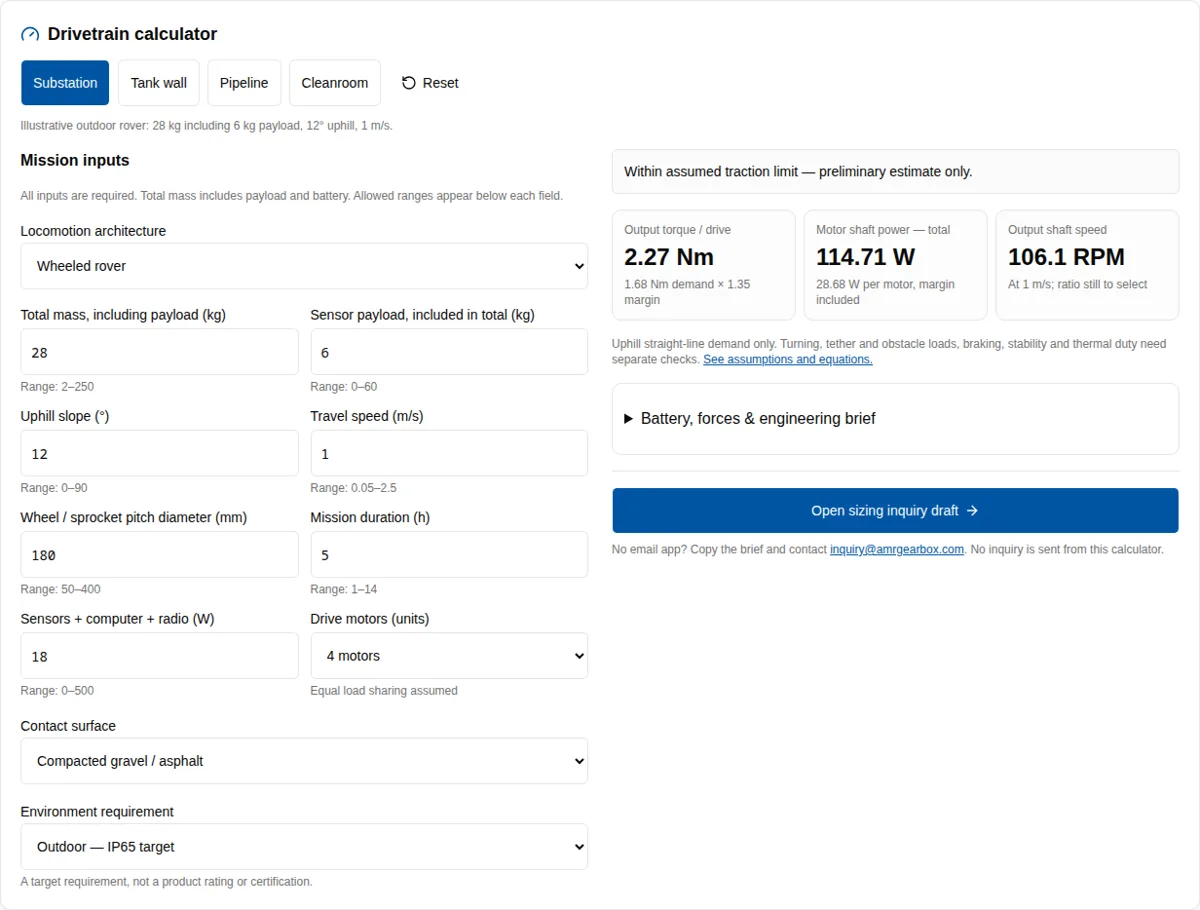The image size is (1200, 910).
Task: Expand Battery, forces & engineering brief
Action: pos(895,419)
